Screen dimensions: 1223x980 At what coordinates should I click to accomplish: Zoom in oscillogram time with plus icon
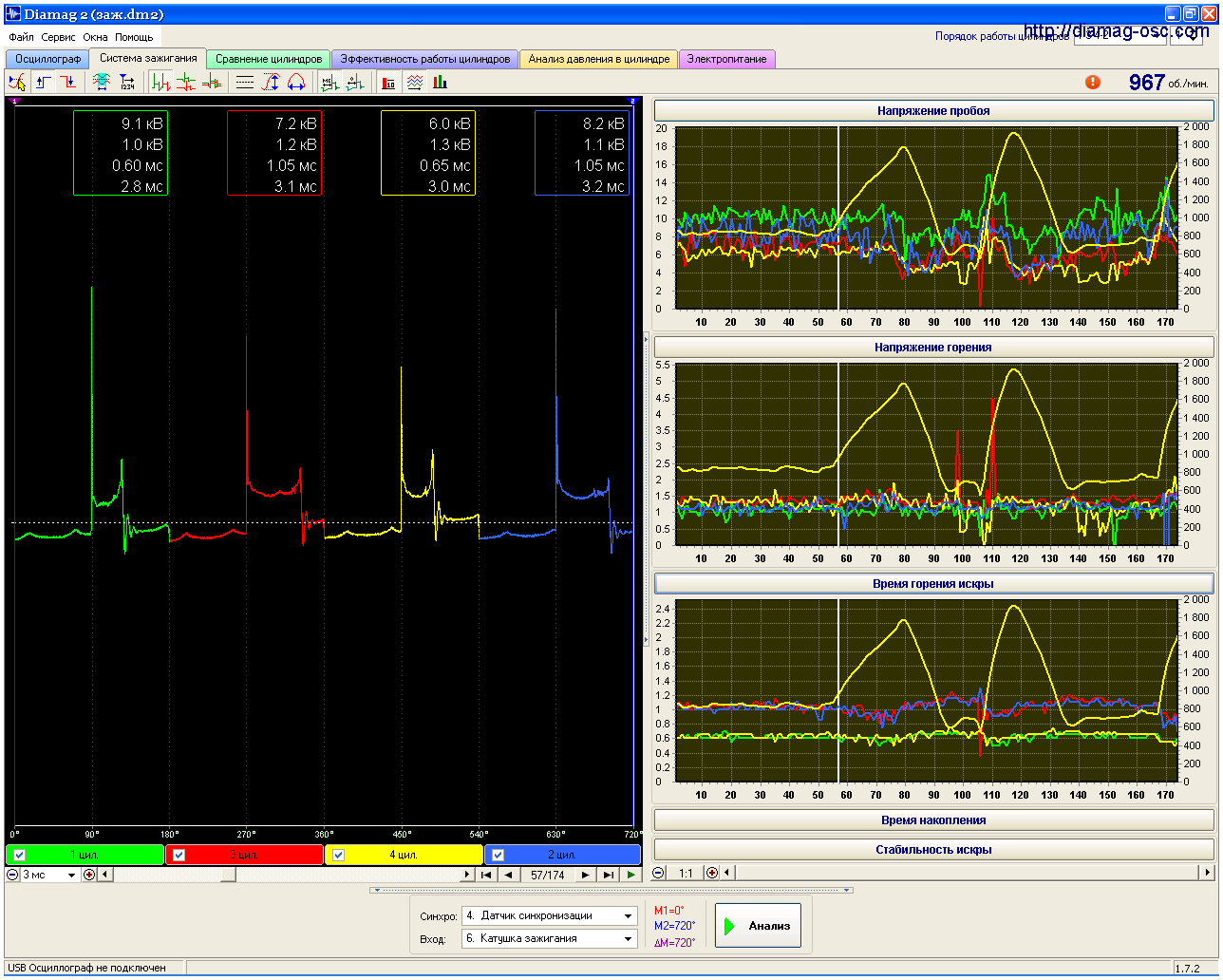[89, 875]
